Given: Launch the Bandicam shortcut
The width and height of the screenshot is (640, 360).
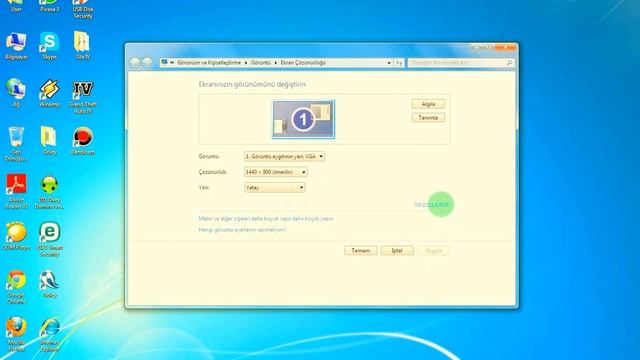Looking at the screenshot, I should point(83,141).
